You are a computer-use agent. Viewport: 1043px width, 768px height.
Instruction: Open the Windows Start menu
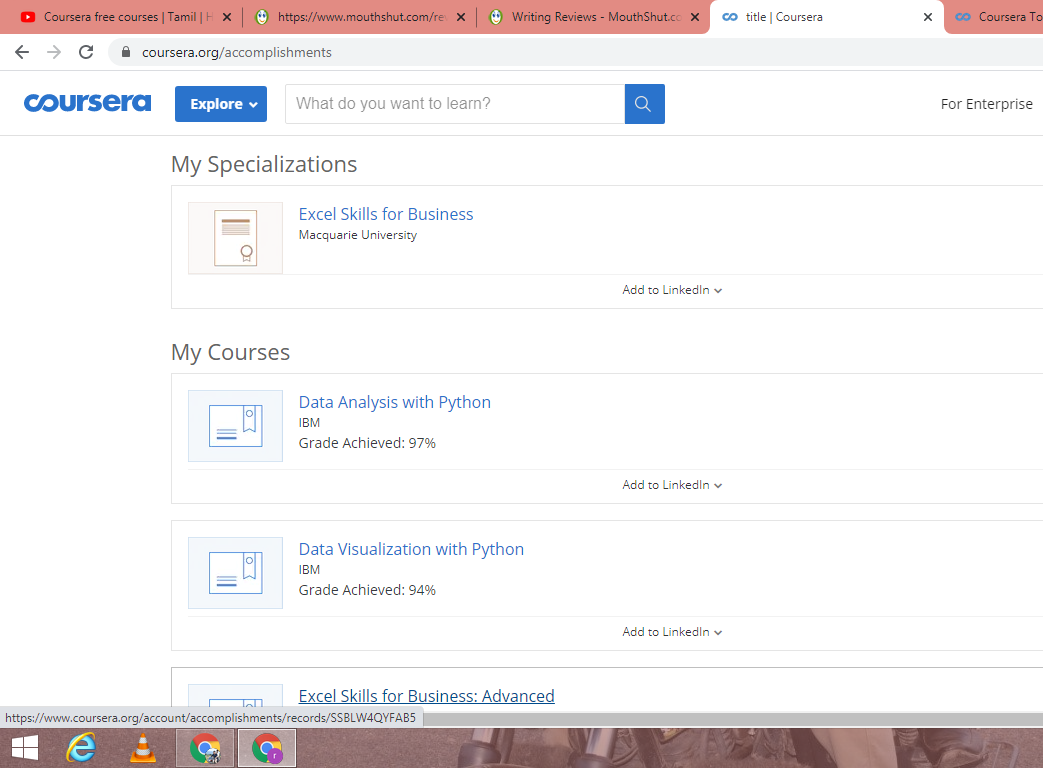click(25, 748)
